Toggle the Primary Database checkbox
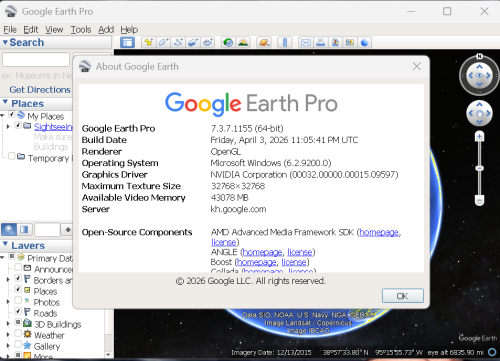 pos(12,256)
